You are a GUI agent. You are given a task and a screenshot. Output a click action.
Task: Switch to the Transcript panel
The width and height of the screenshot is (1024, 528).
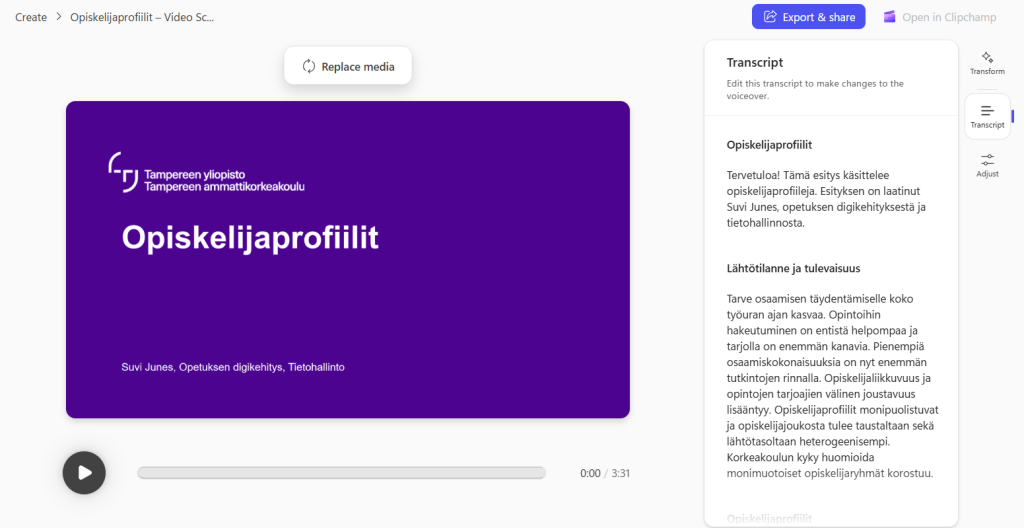pyautogui.click(x=987, y=116)
